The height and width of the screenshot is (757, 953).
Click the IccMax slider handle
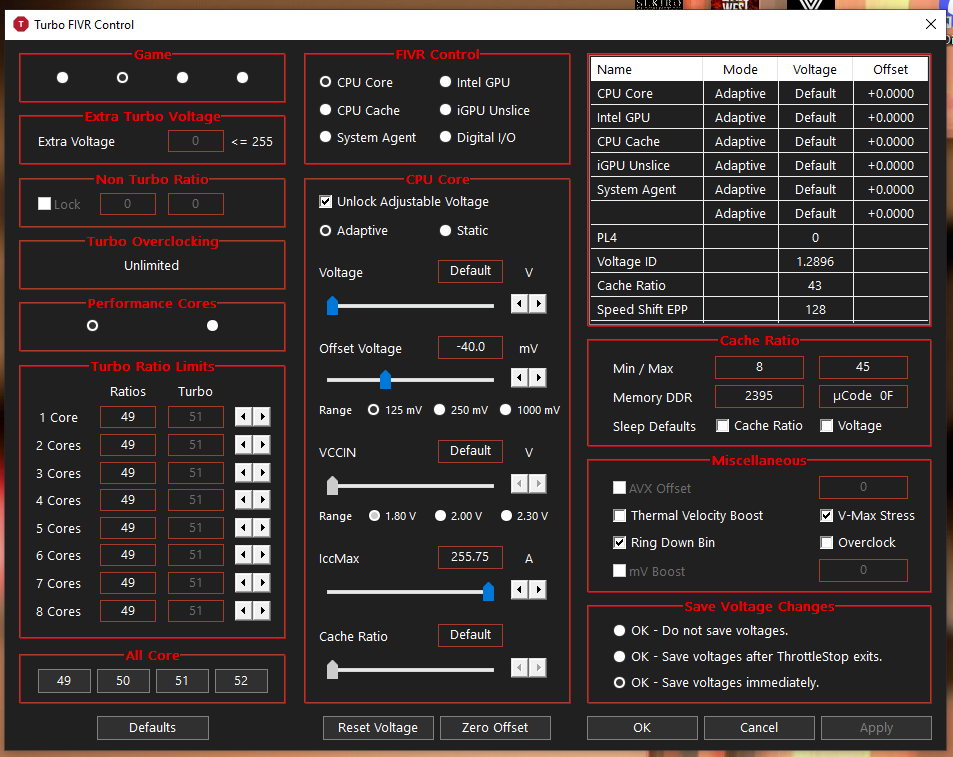pyautogui.click(x=488, y=591)
